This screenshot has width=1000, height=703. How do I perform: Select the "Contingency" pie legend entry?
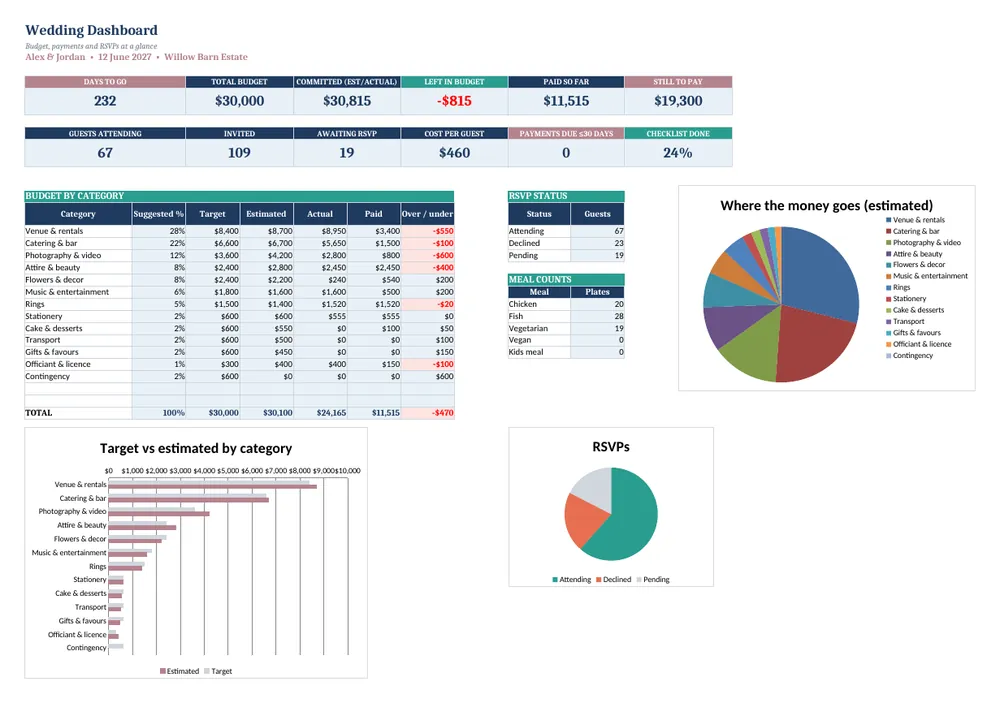[909, 355]
